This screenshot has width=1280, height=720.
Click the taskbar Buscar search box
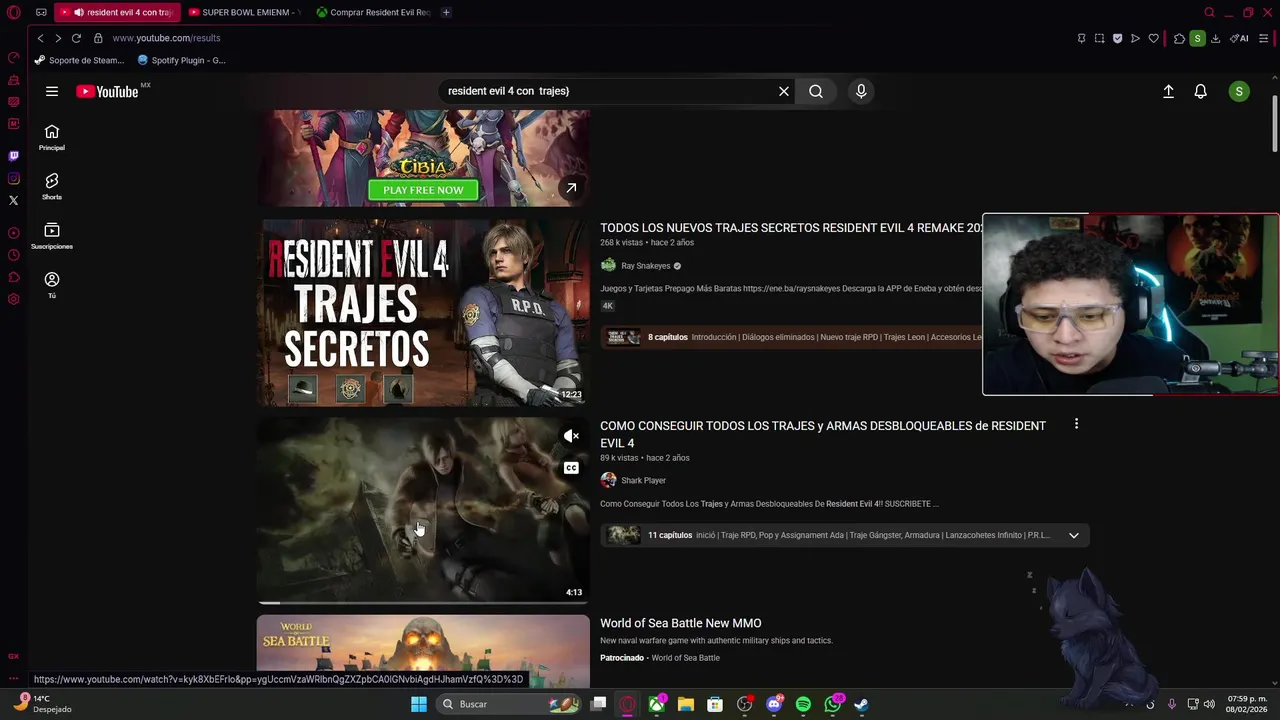coord(510,704)
